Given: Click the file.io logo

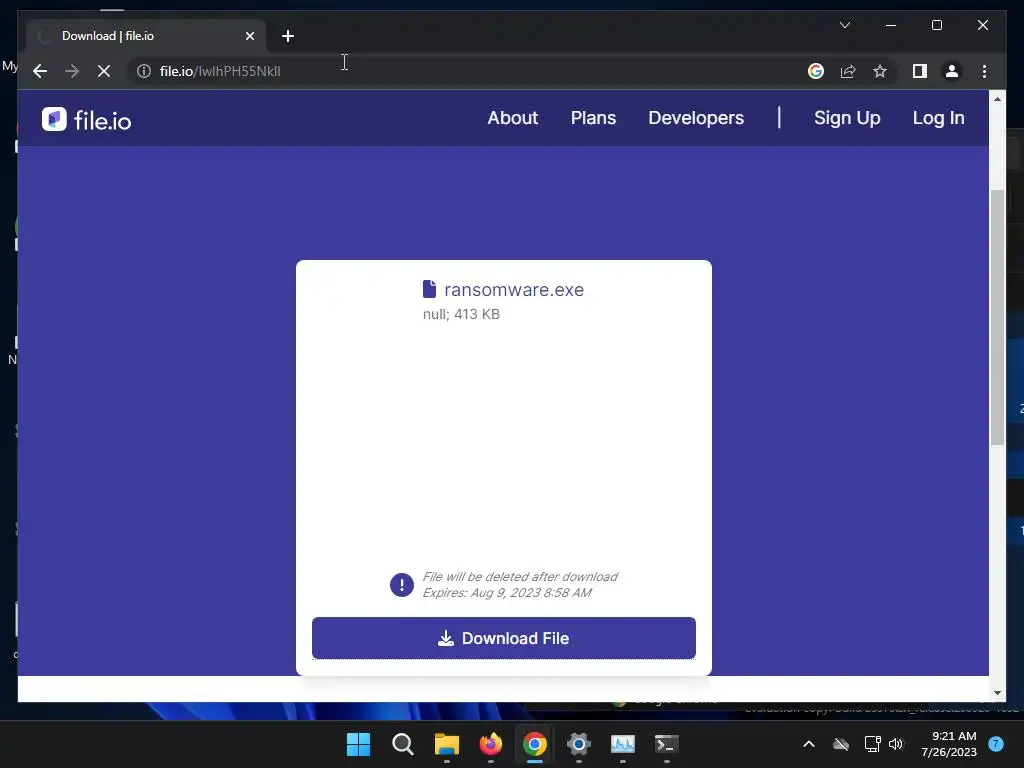Looking at the screenshot, I should 86,120.
